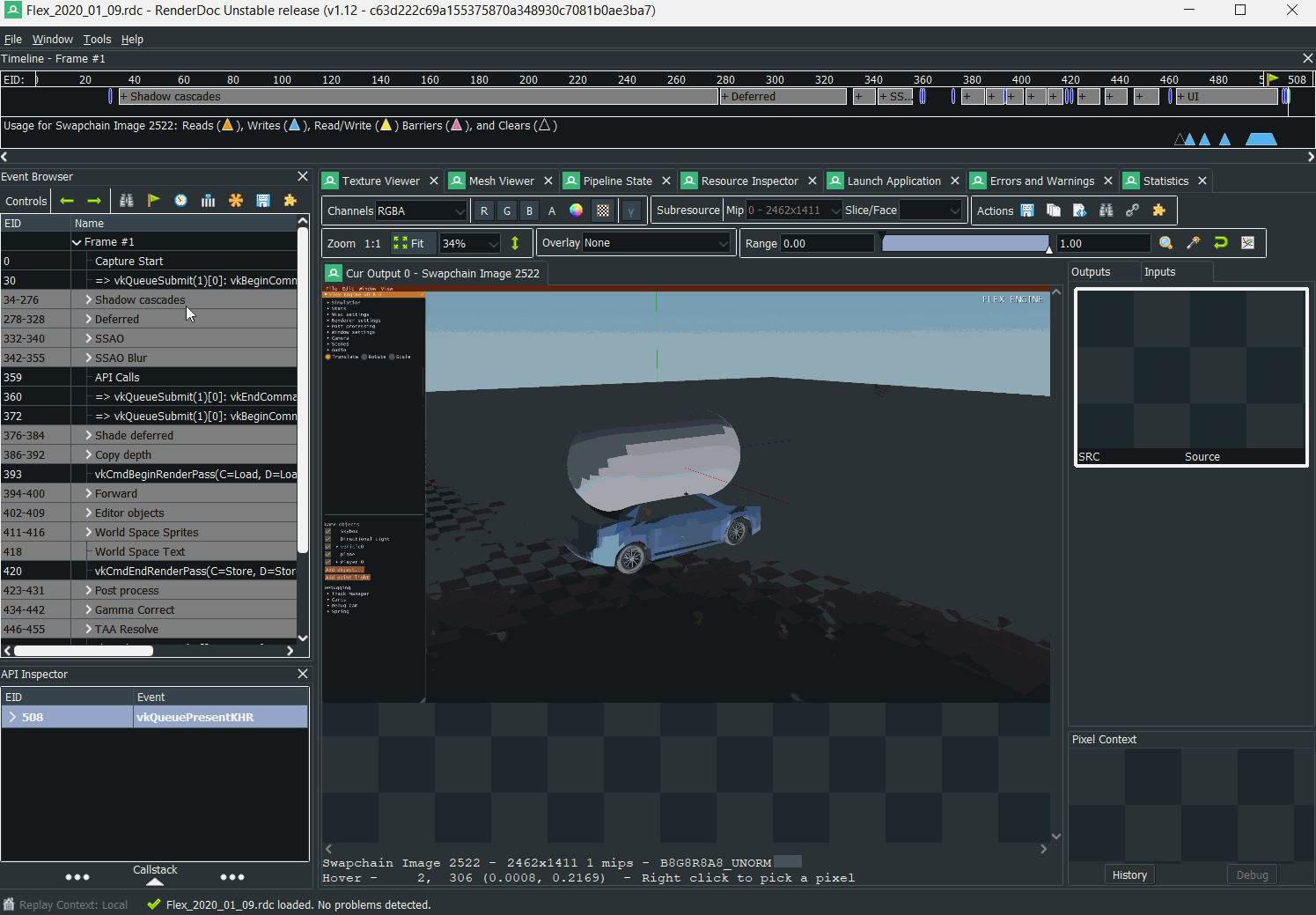Click the flip vertically green arrow icon
Viewport: 1316px width, 915px height.
[x=515, y=243]
